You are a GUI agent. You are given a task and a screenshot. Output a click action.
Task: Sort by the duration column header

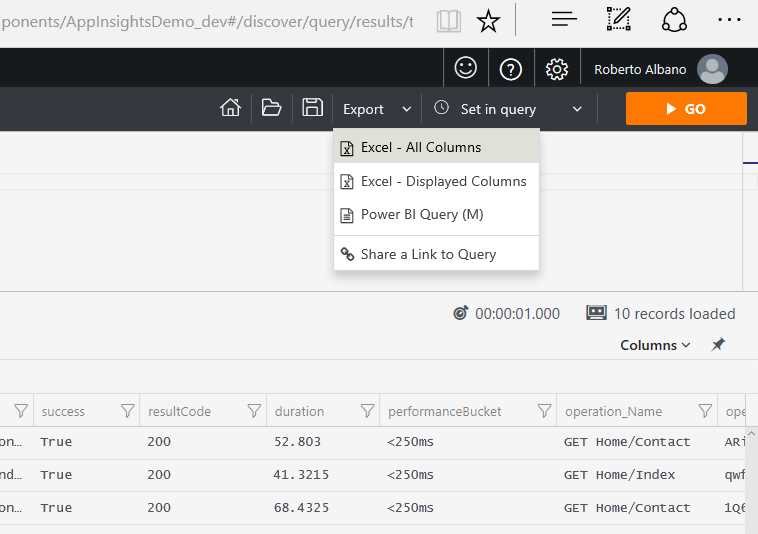[x=299, y=411]
